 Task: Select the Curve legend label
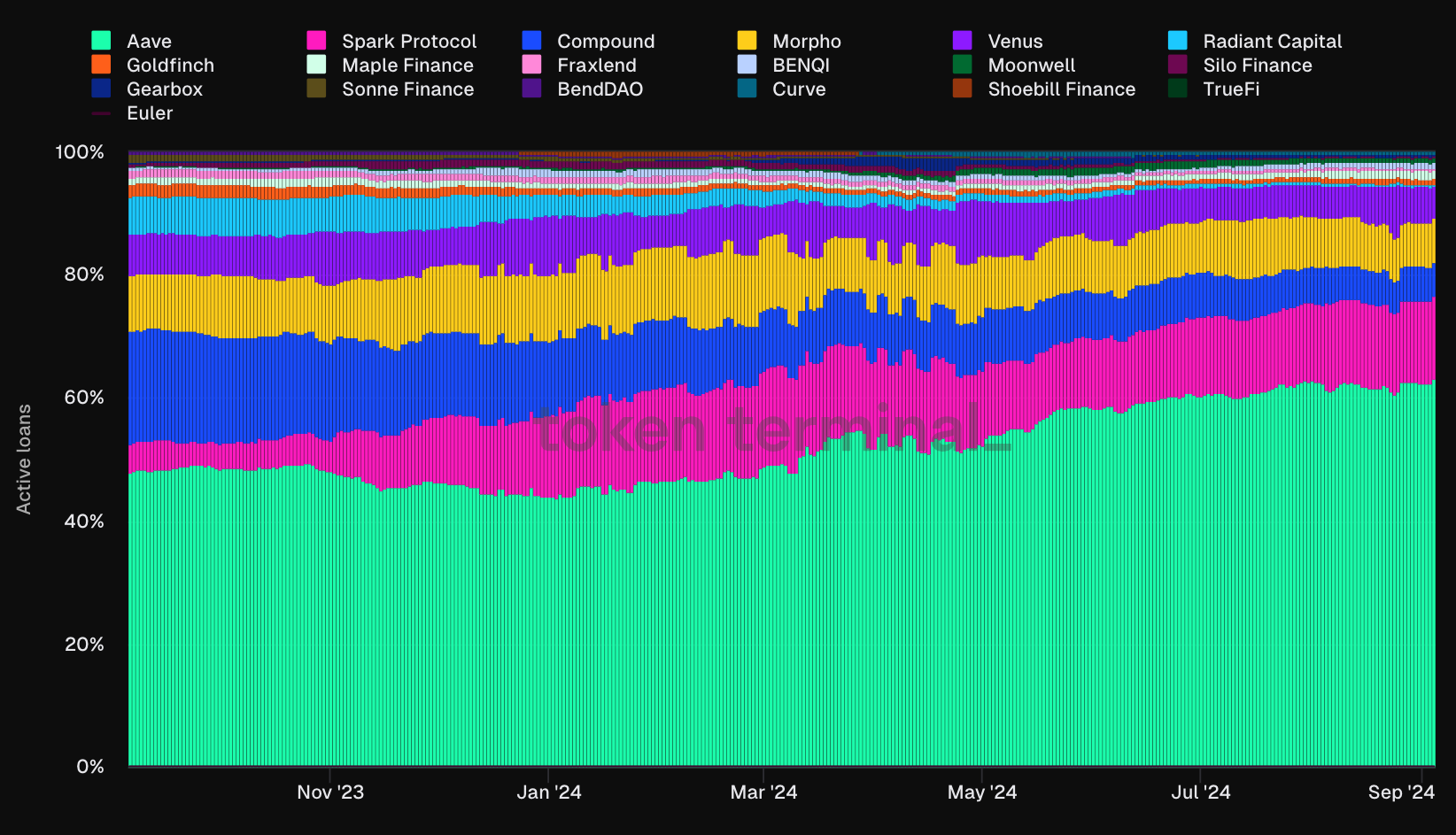pos(799,89)
